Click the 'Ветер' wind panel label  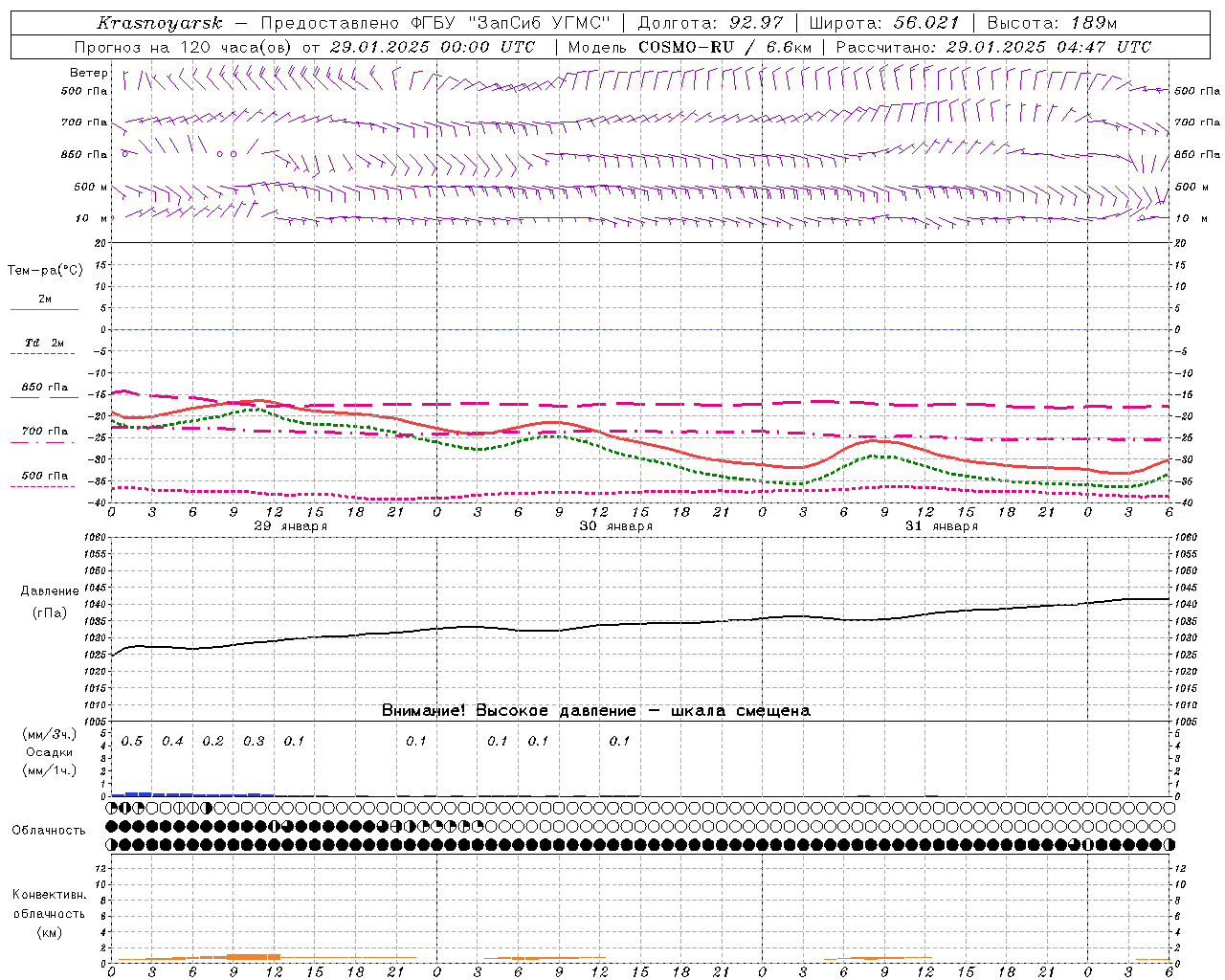[x=89, y=73]
